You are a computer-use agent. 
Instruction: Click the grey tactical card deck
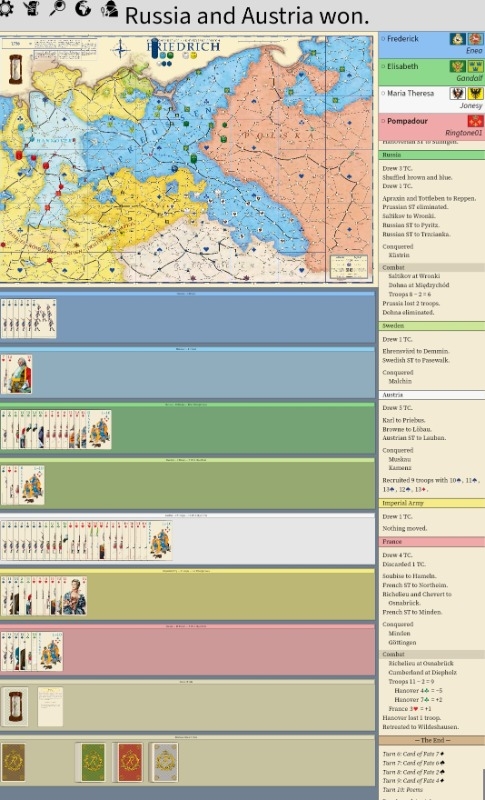coord(166,762)
